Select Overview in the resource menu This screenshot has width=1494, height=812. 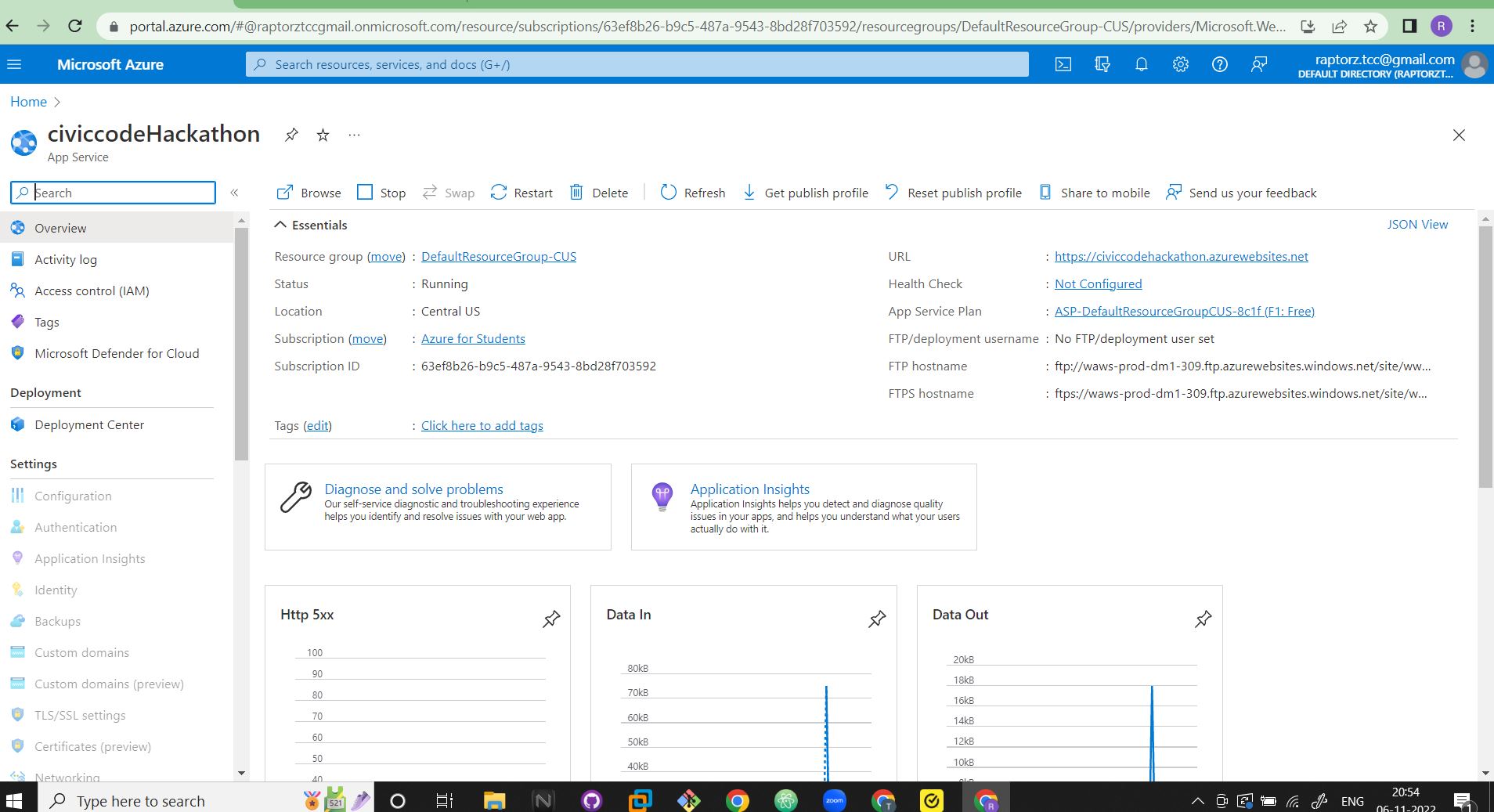117,228
